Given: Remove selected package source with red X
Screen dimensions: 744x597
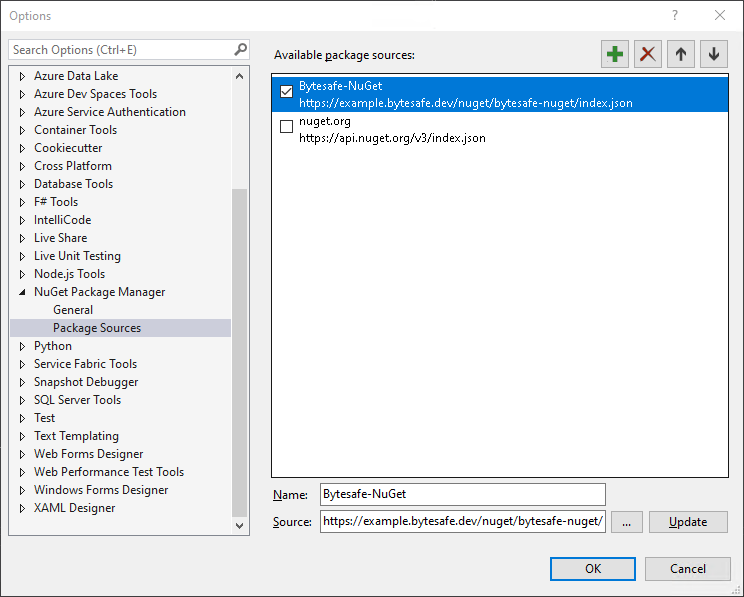Looking at the screenshot, I should tap(648, 54).
